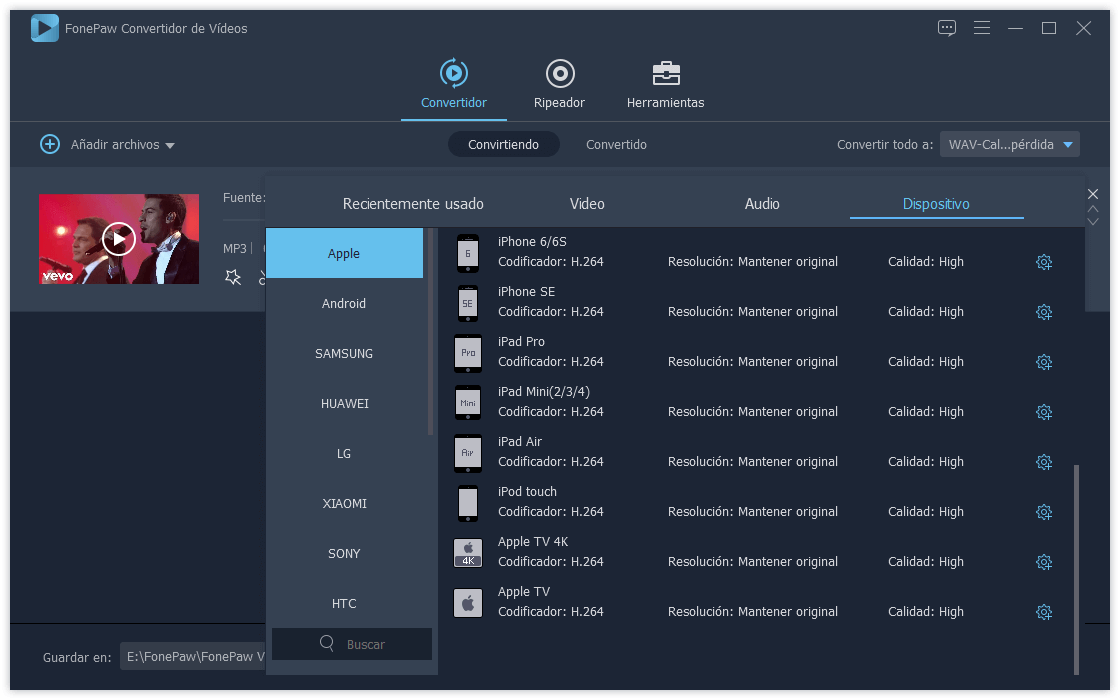Open settings gear for iPad Air profile
1120x700 pixels.
pos(1044,462)
